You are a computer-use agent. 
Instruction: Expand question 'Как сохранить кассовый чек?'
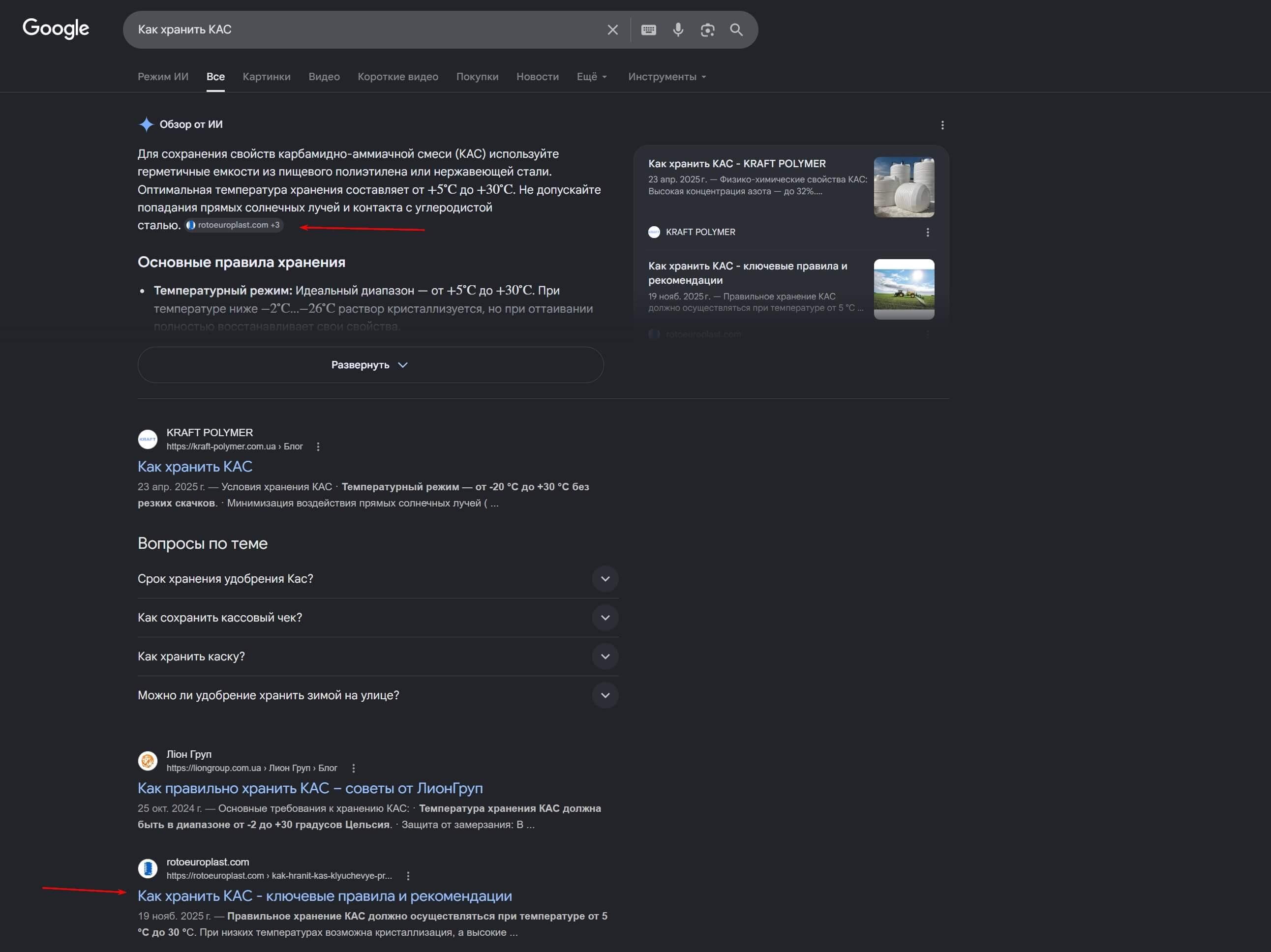click(378, 618)
